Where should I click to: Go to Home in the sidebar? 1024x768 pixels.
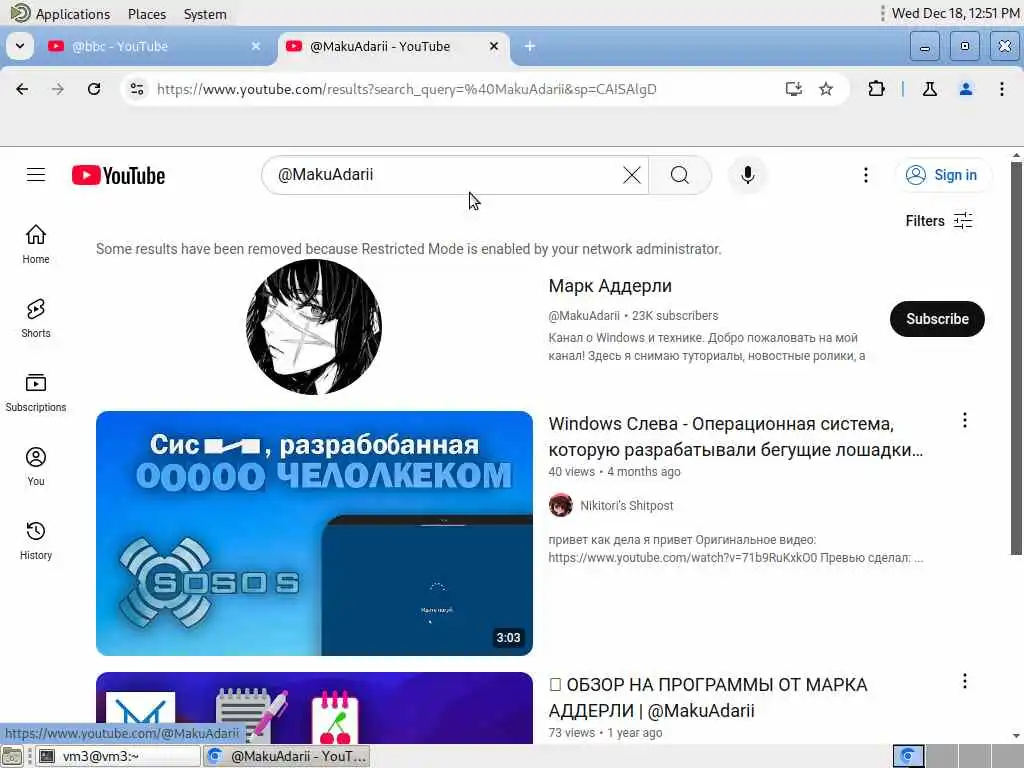pos(36,244)
